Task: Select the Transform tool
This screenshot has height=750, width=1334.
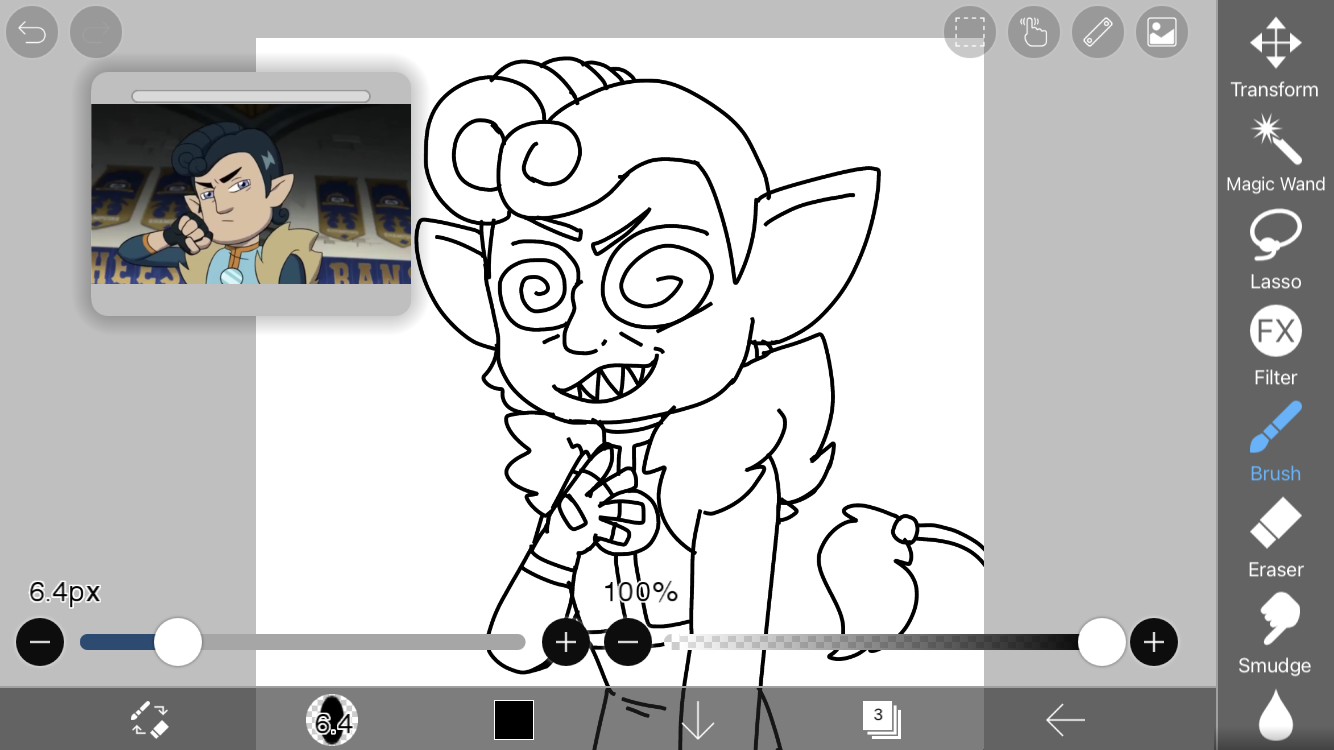Action: [1275, 58]
